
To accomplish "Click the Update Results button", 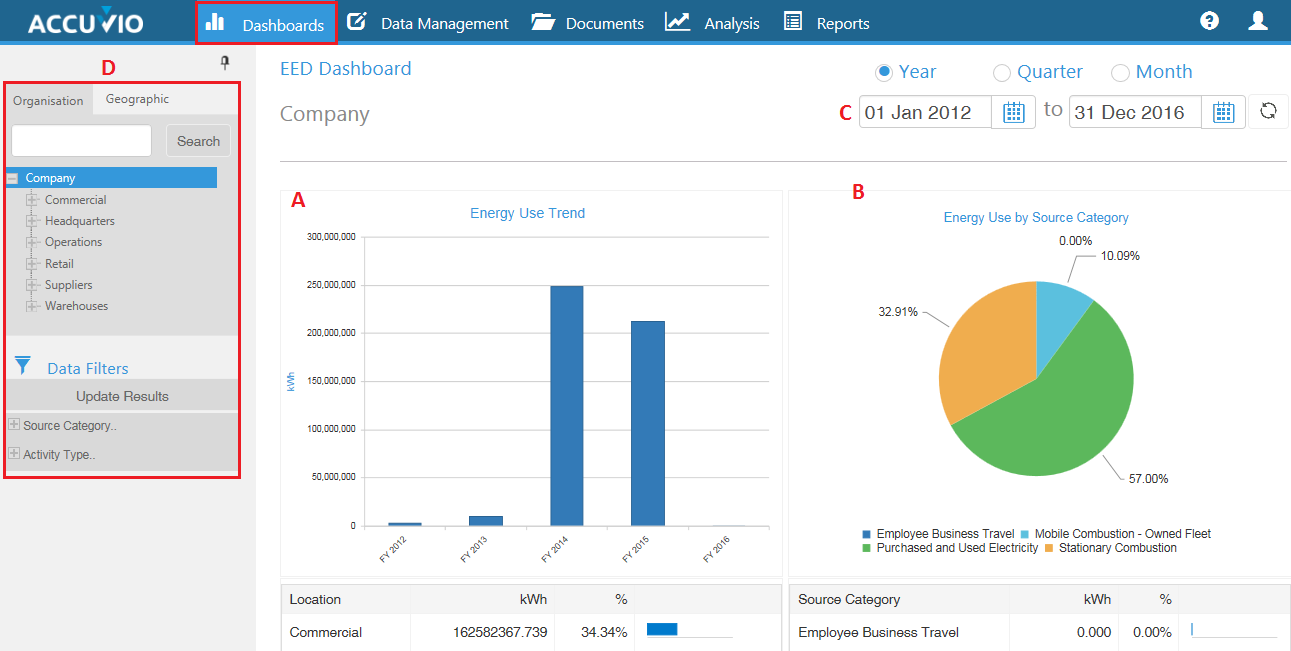I will click(121, 395).
